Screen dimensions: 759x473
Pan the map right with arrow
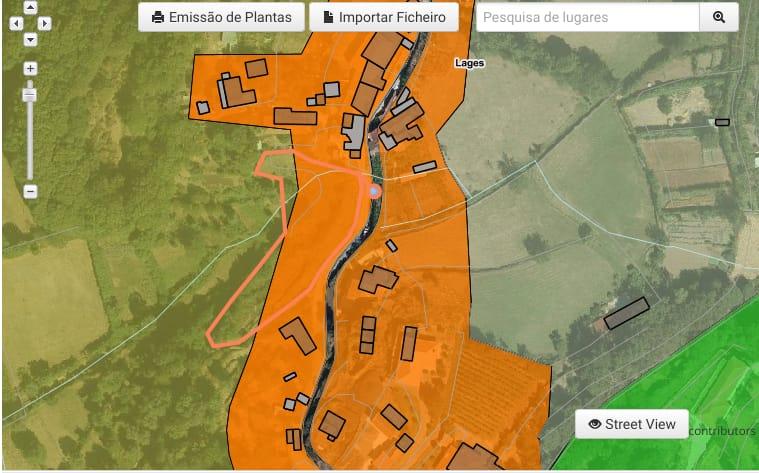coord(45,23)
